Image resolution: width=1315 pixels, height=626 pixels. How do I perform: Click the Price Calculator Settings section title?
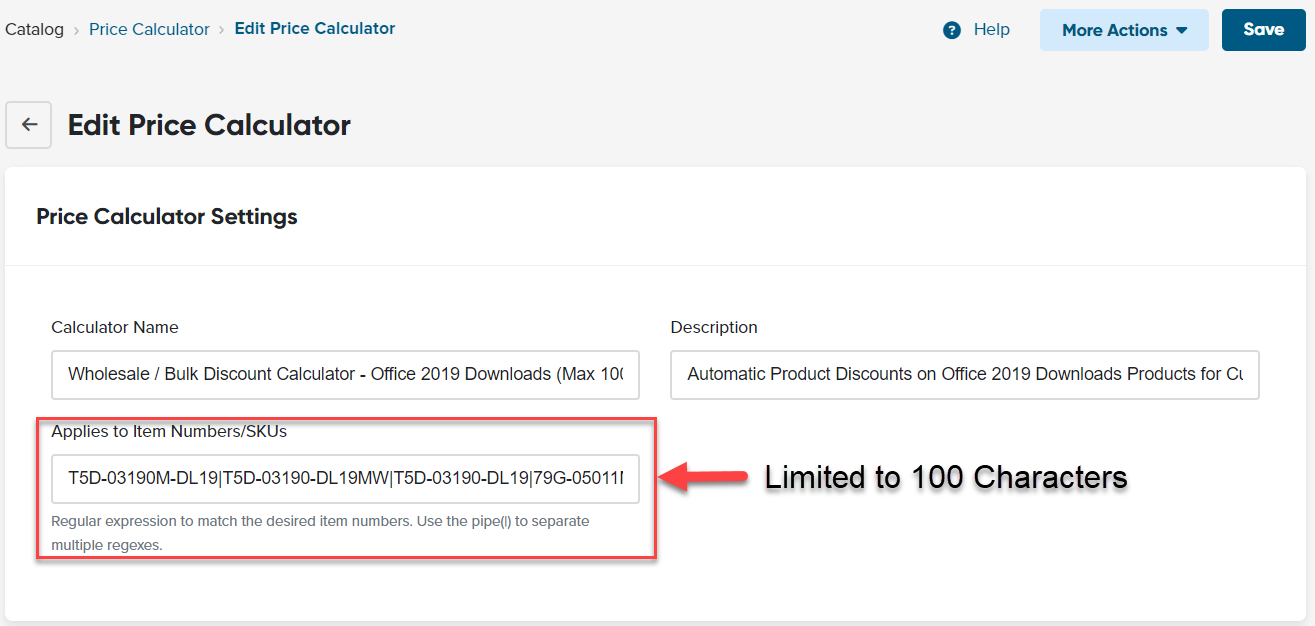[x=167, y=216]
